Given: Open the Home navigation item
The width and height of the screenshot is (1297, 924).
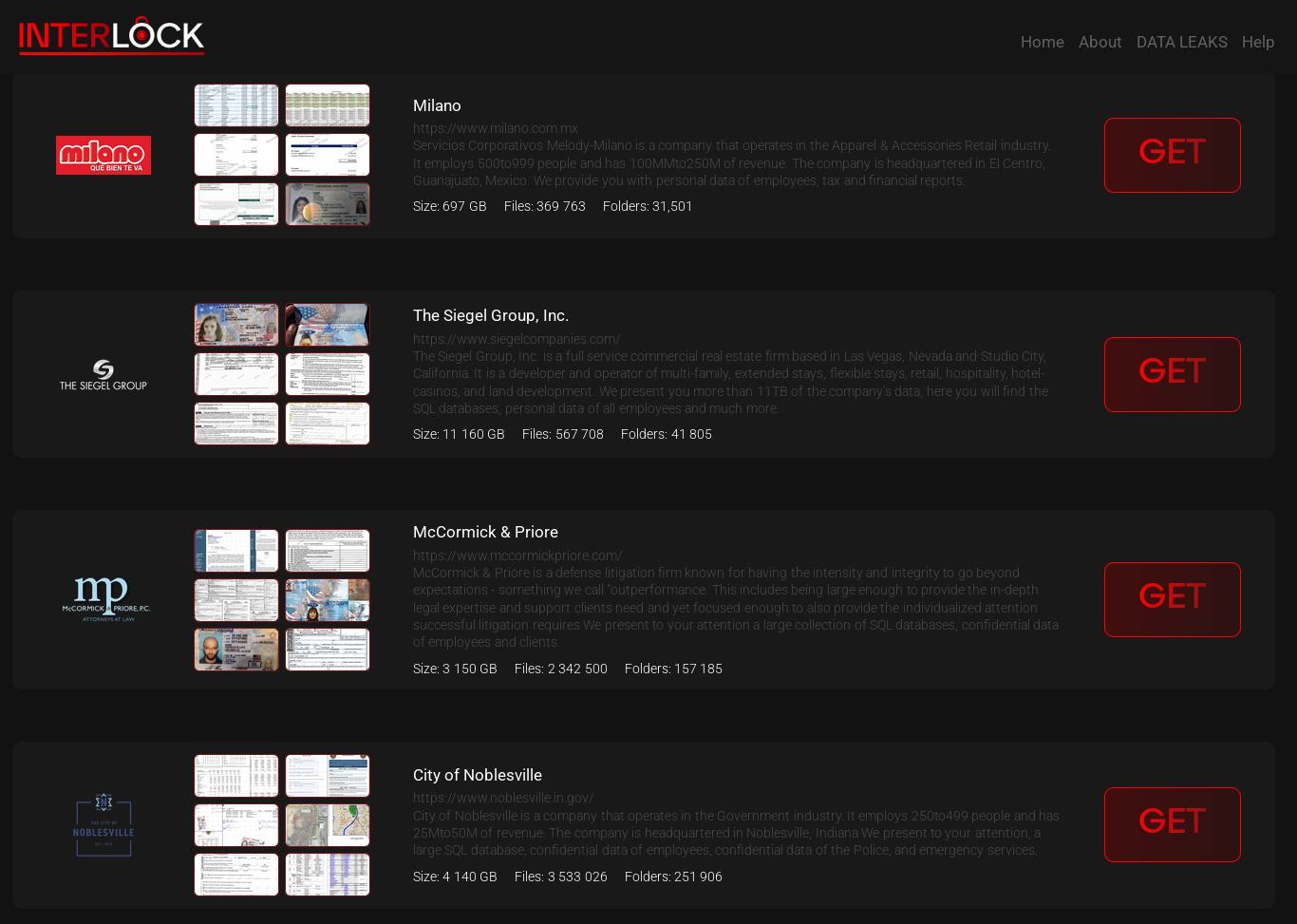Looking at the screenshot, I should coord(1042,42).
